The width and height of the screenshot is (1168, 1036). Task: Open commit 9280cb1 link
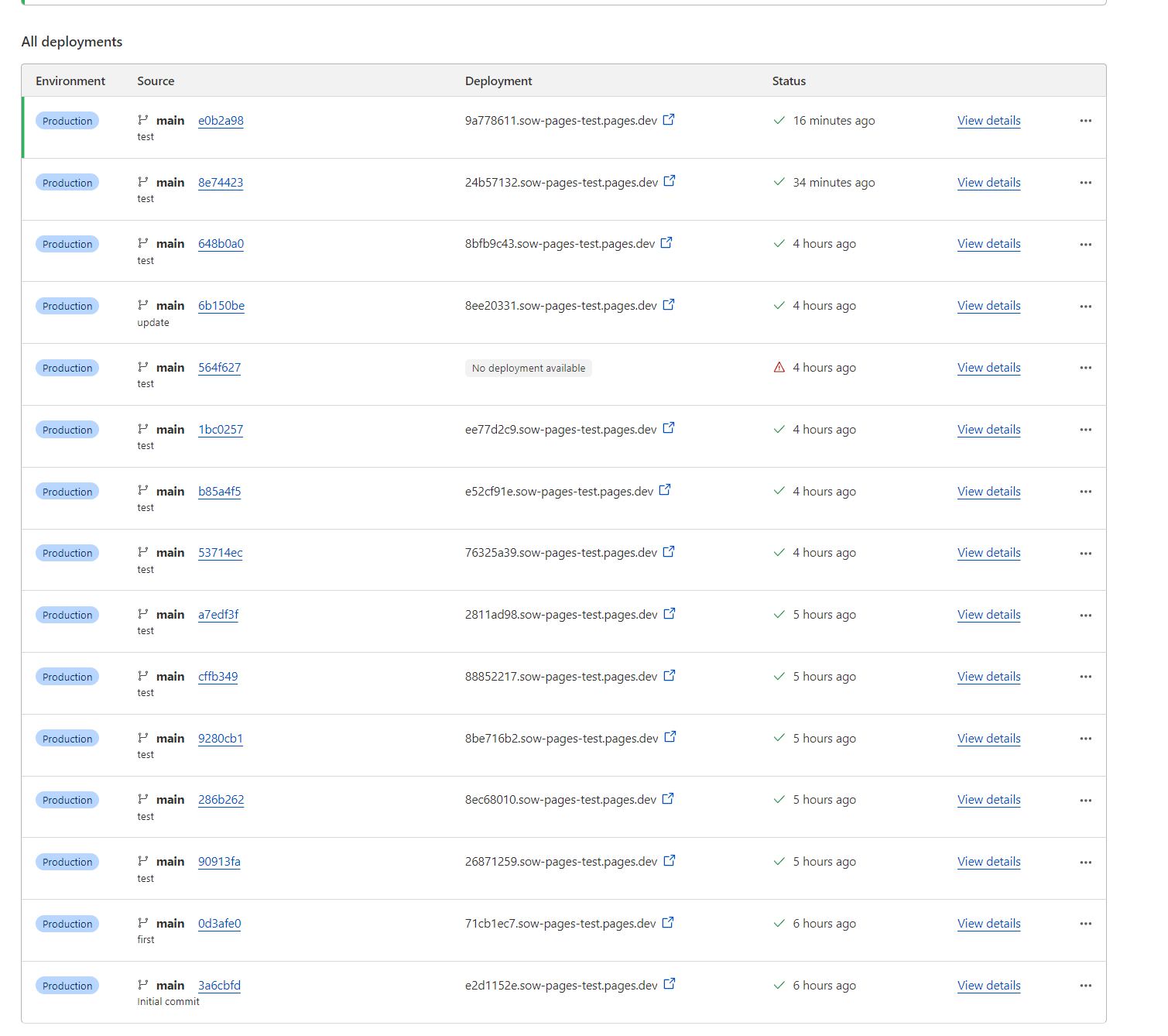[x=221, y=739]
